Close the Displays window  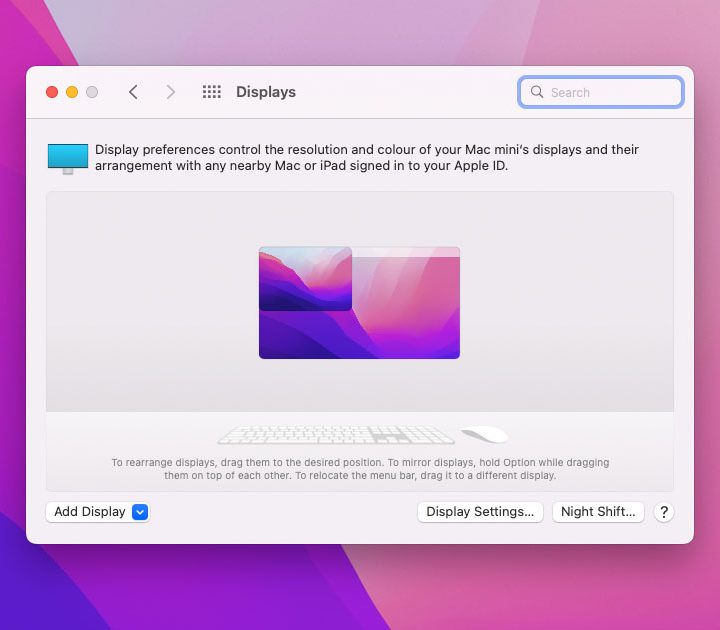point(52,92)
